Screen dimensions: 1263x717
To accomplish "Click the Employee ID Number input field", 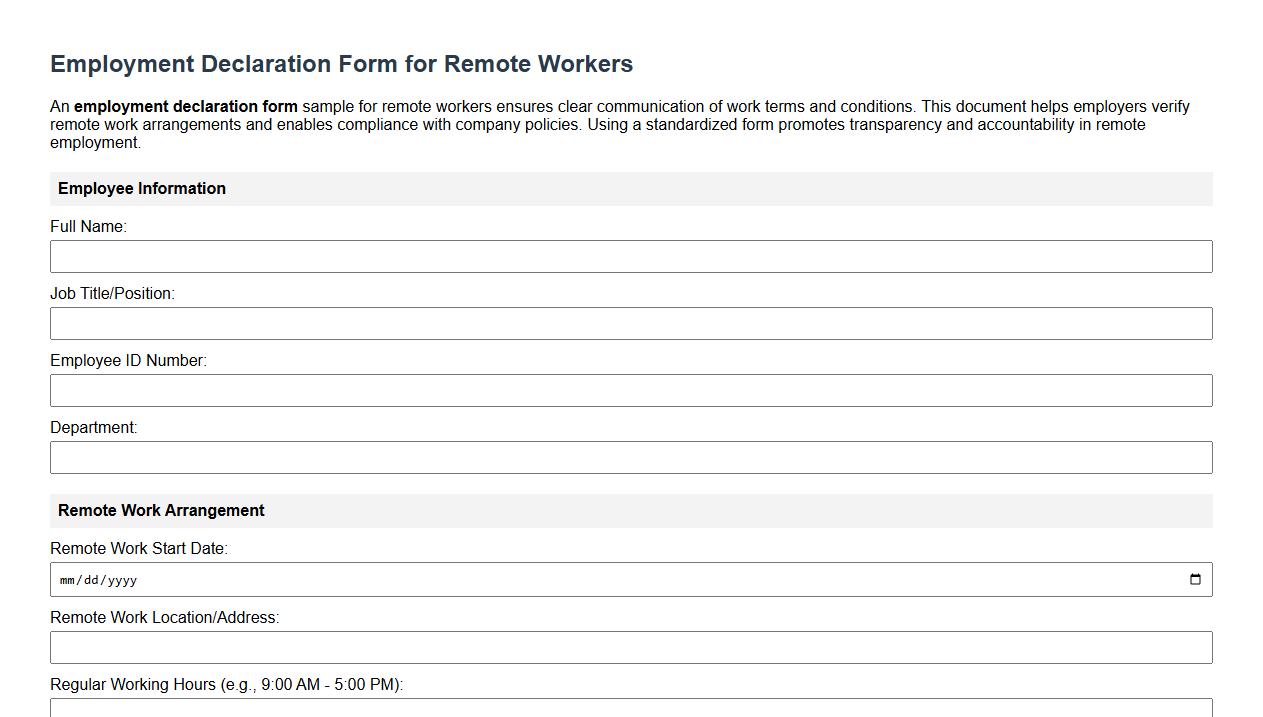I will click(x=630, y=390).
